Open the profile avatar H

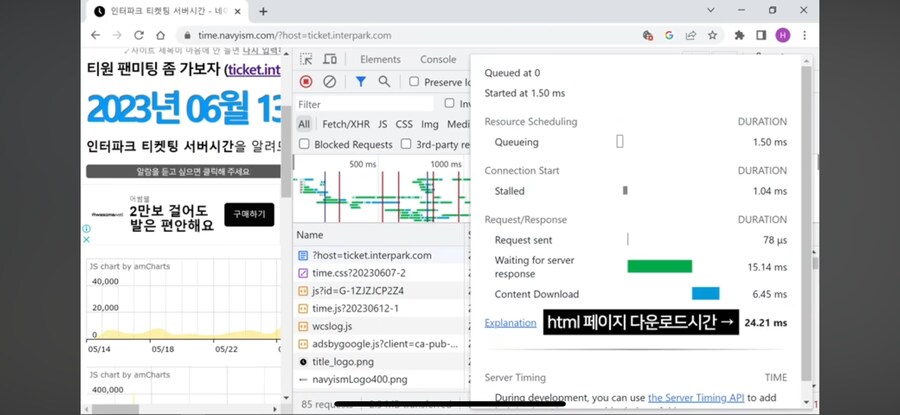pos(782,35)
